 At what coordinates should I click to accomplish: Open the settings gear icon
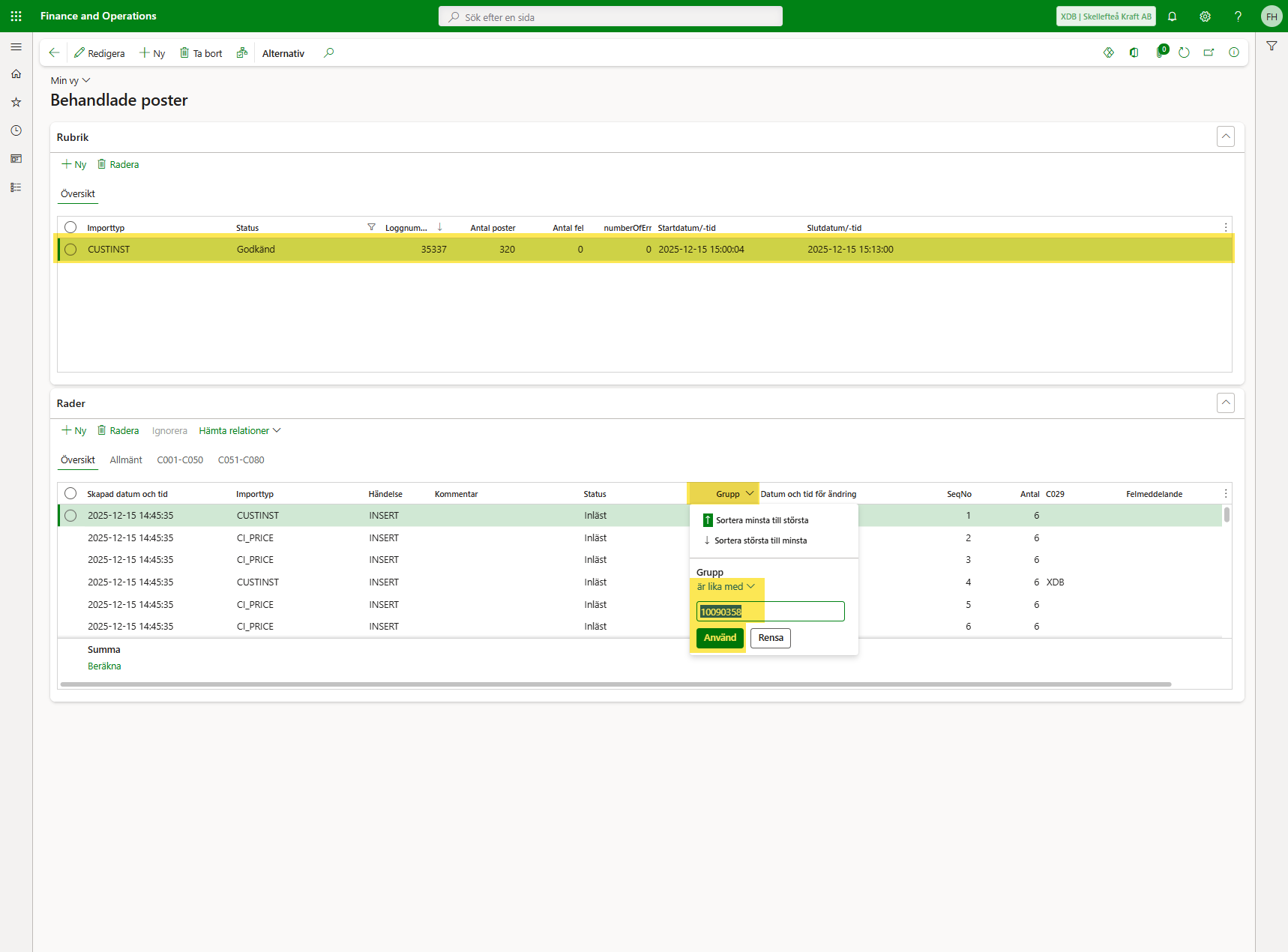coord(1205,16)
